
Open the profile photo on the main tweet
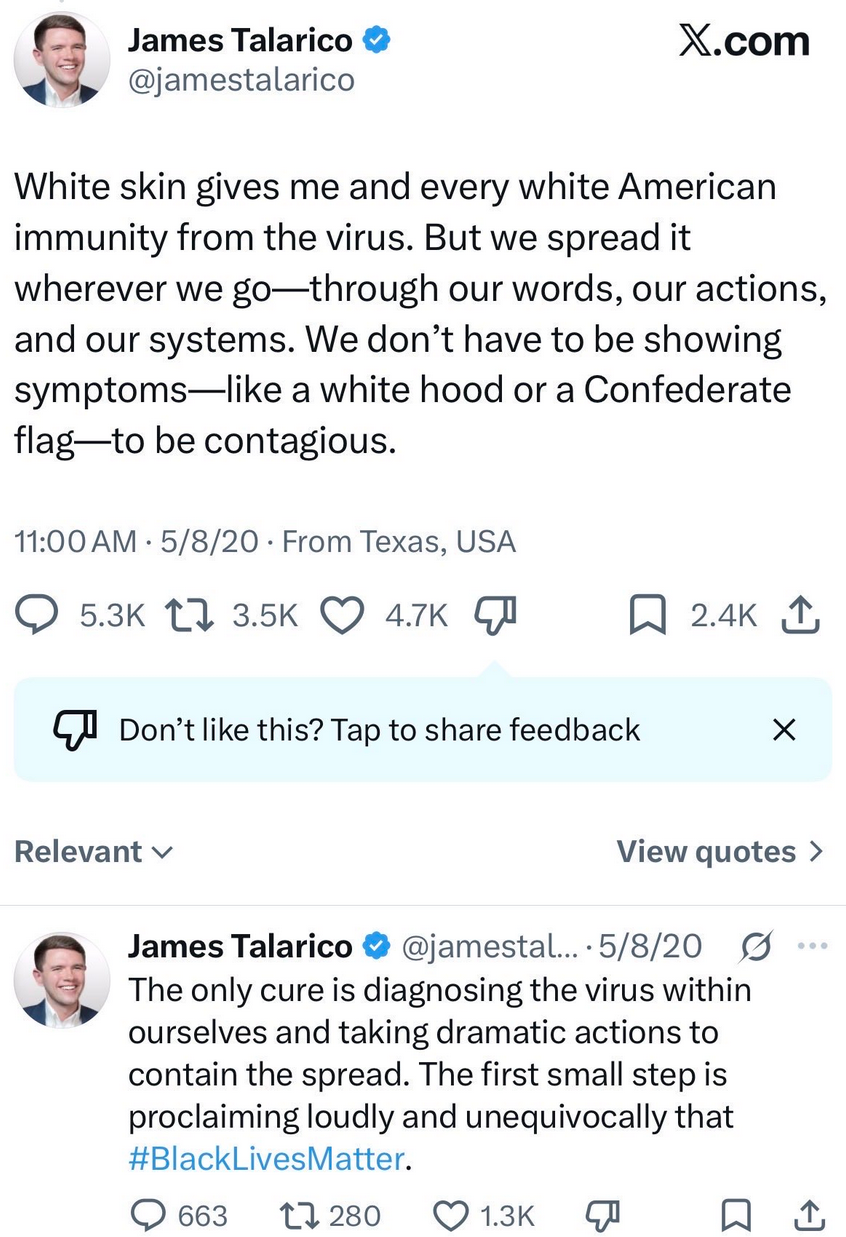(x=62, y=60)
